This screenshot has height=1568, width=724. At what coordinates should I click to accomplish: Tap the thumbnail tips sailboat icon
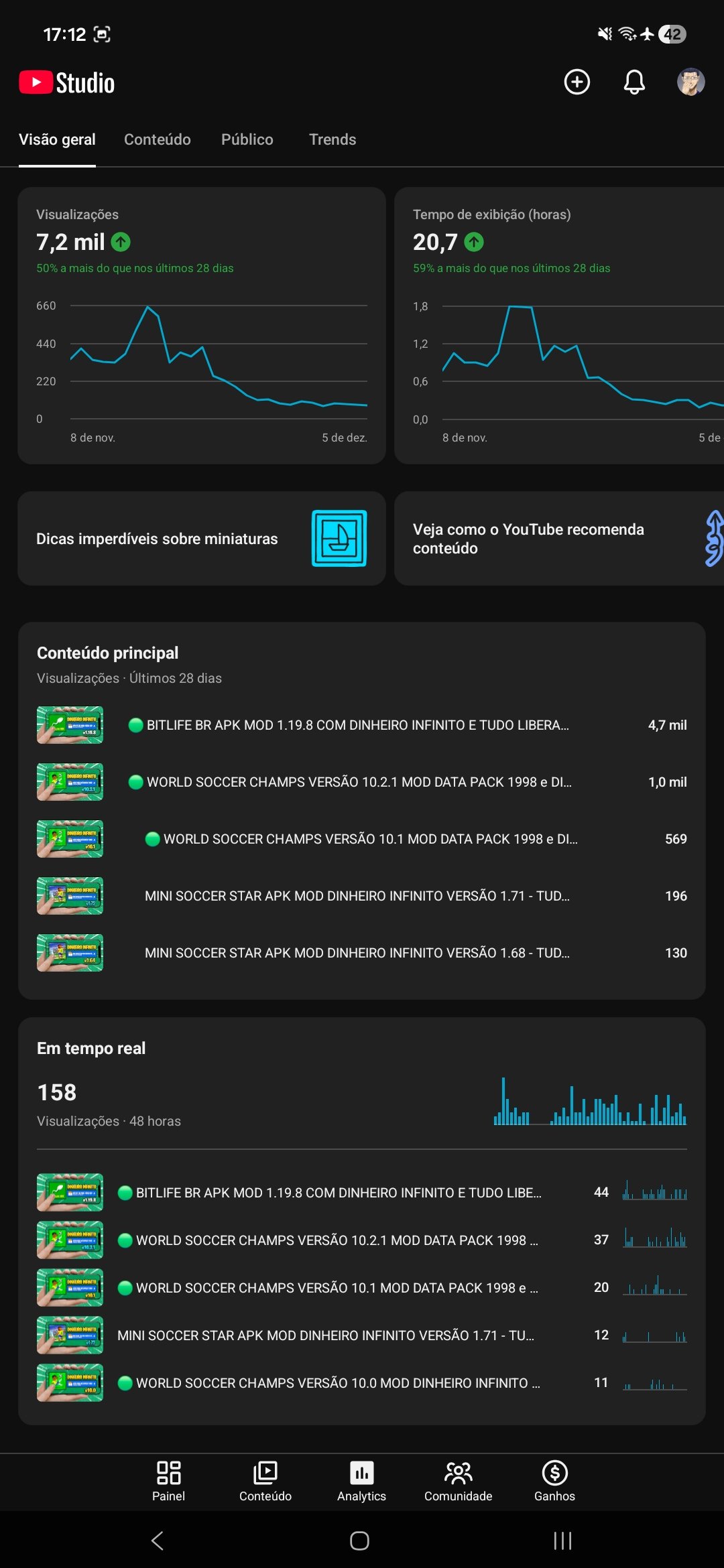click(x=339, y=538)
